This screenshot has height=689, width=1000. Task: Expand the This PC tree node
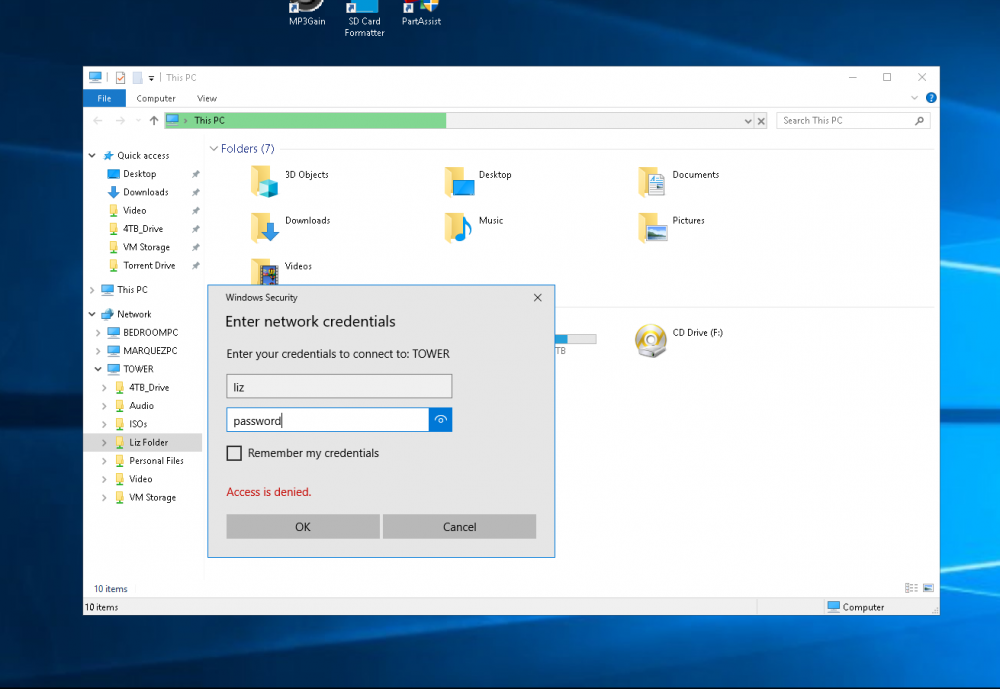[92, 290]
